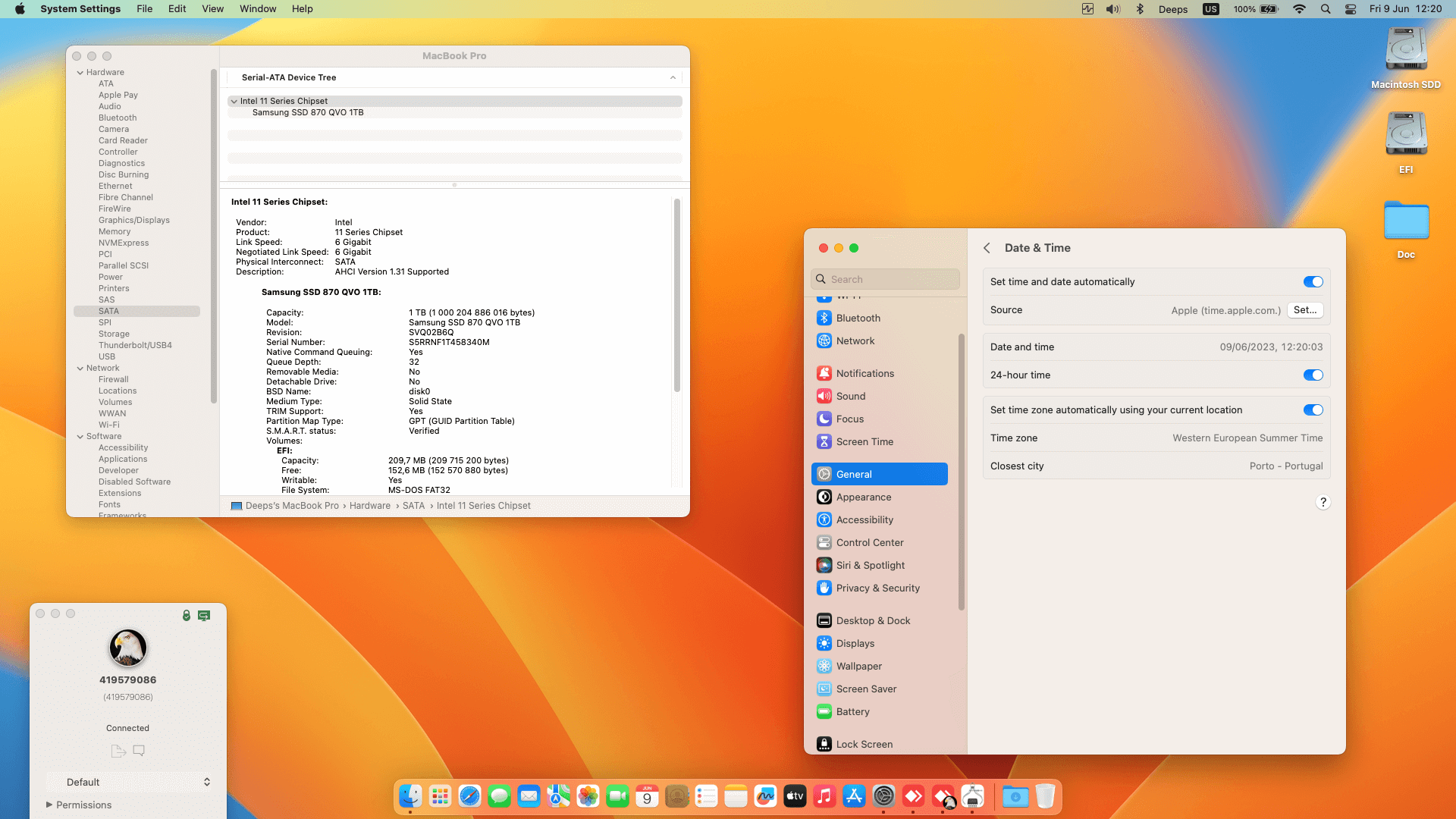1456x819 pixels.
Task: Open the Window menu
Action: (257, 8)
